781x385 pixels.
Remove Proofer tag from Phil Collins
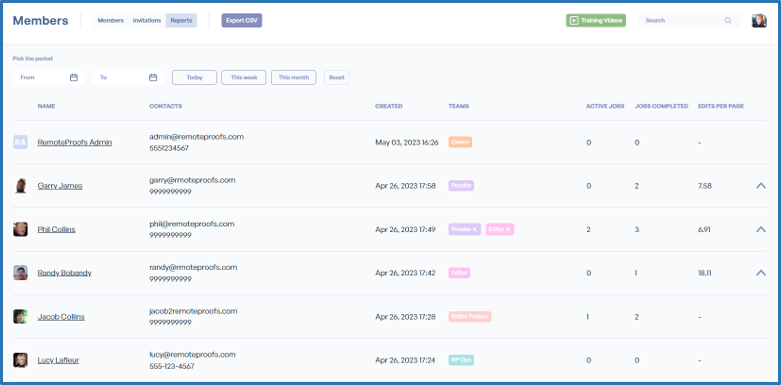tap(475, 230)
